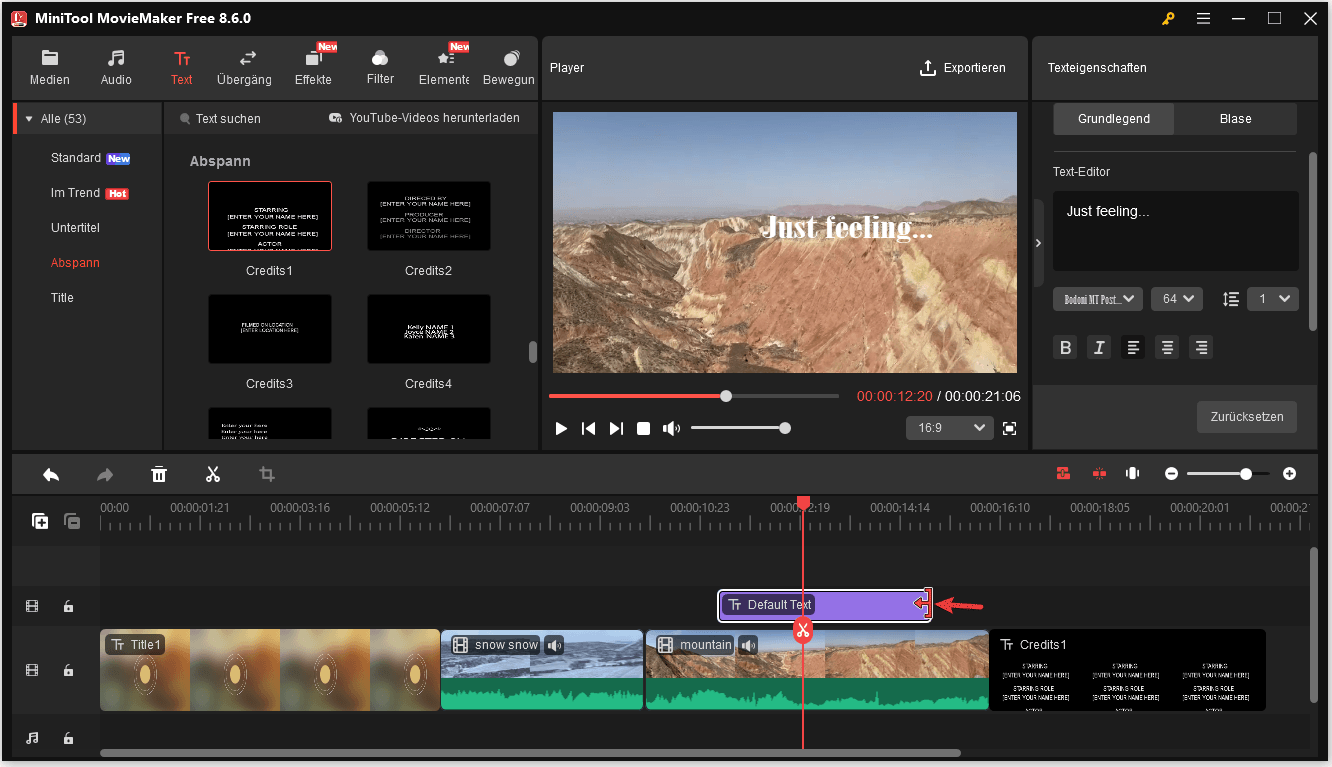The height and width of the screenshot is (767, 1332).
Task: Open the font size 64 dropdown
Action: [x=1176, y=298]
